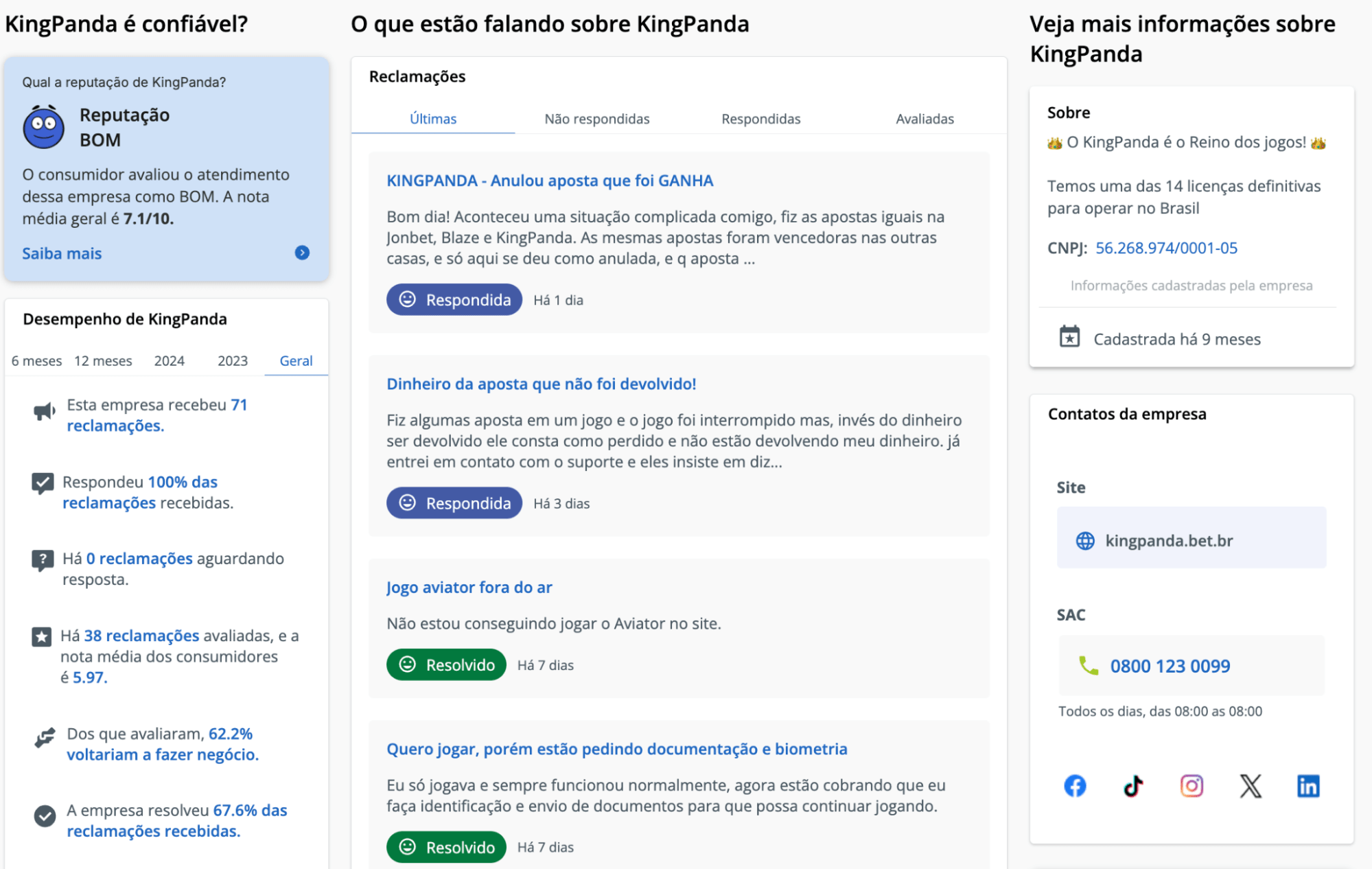
Task: Click the round check icon beside 67.6% resolveu
Action: click(45, 815)
